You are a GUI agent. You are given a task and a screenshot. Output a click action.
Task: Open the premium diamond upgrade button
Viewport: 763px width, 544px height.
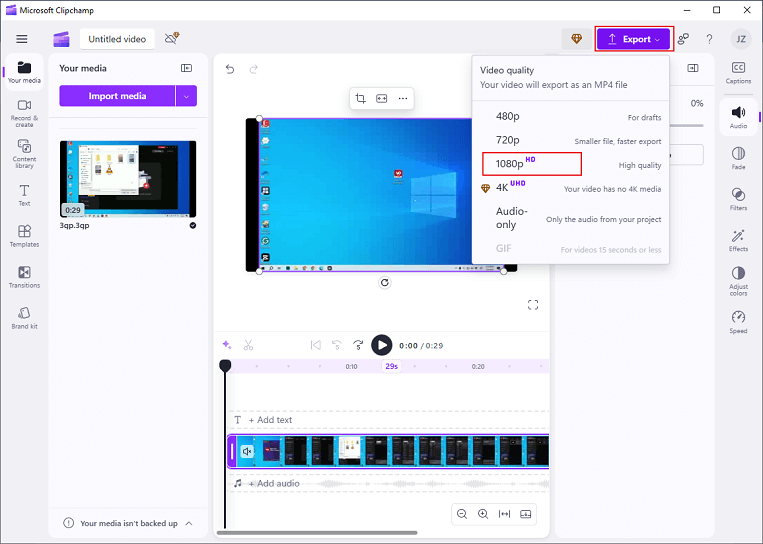pos(576,39)
